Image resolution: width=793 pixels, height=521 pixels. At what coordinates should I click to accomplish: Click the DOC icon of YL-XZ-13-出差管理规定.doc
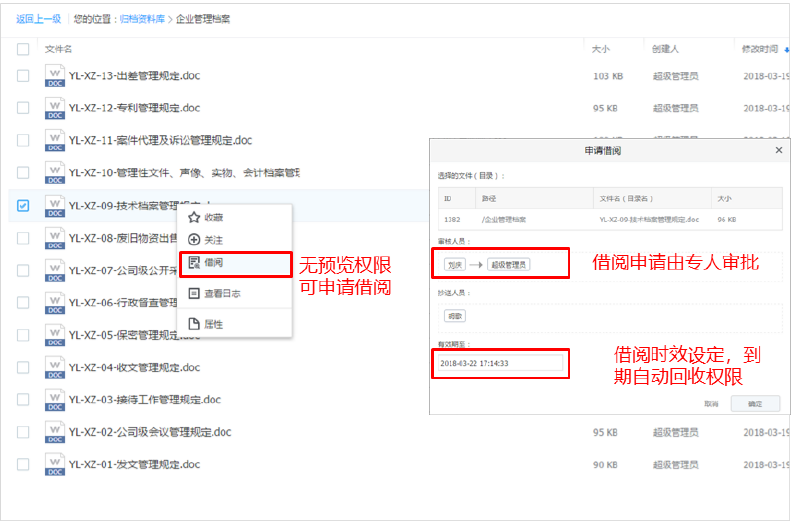click(54, 77)
